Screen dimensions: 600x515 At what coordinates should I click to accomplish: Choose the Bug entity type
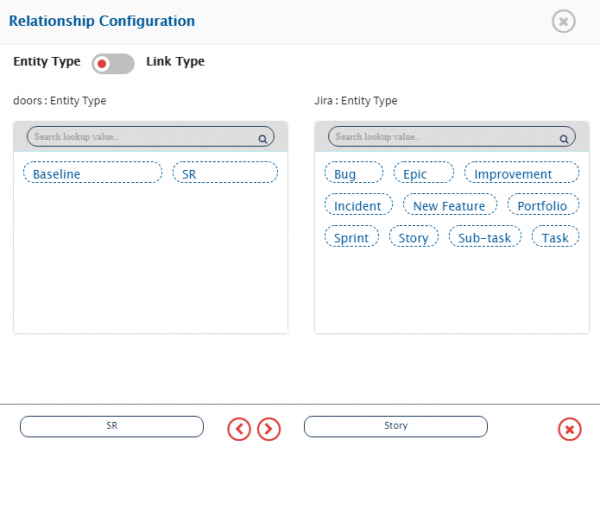pos(353,173)
